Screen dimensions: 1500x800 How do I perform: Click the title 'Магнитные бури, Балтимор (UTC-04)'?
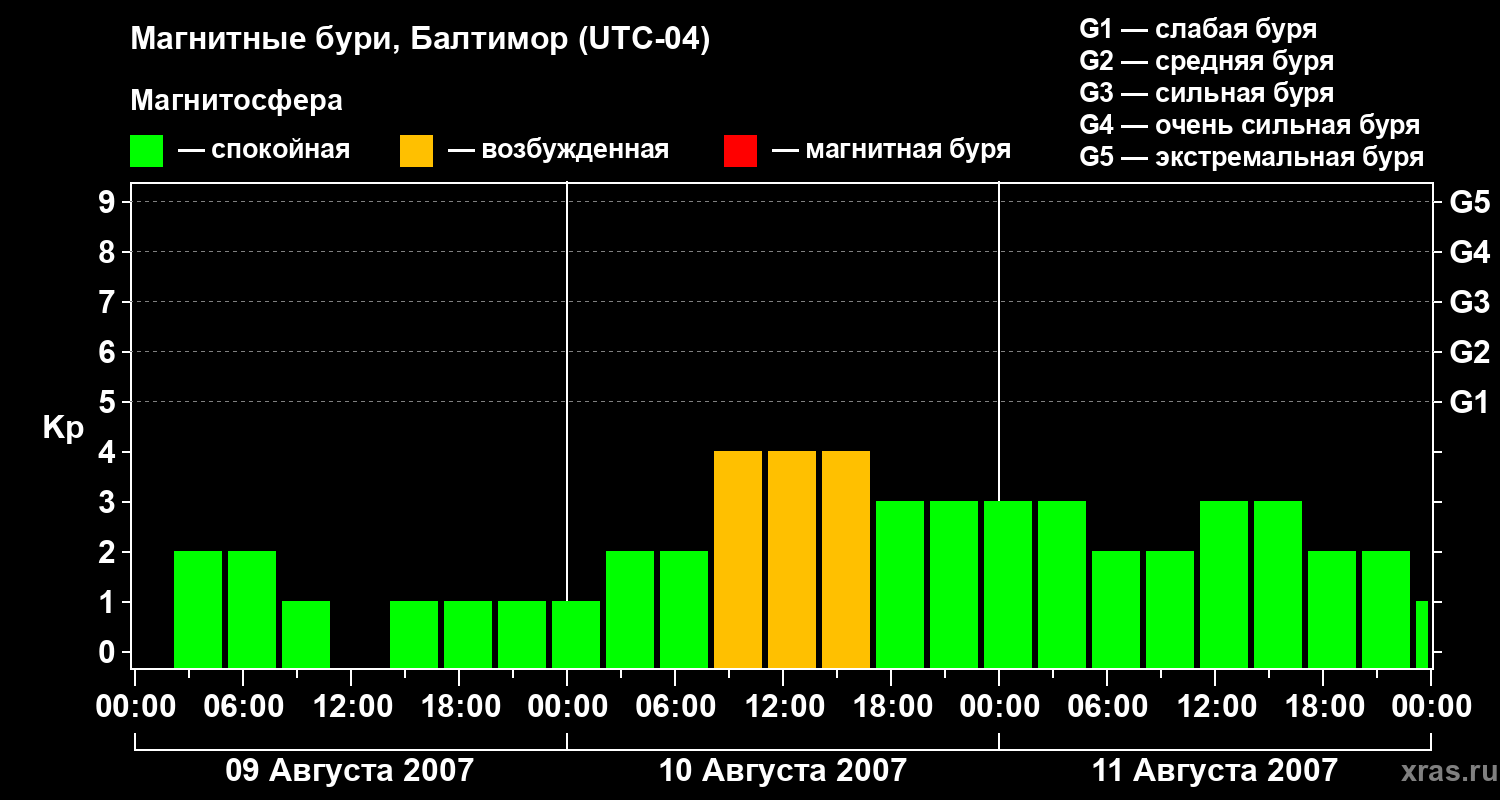[x=420, y=41]
